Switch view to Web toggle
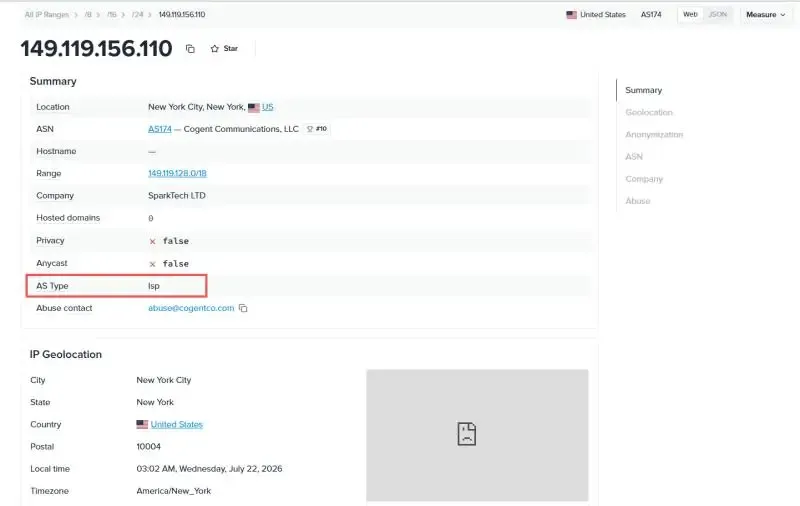This screenshot has width=800, height=506. [690, 14]
